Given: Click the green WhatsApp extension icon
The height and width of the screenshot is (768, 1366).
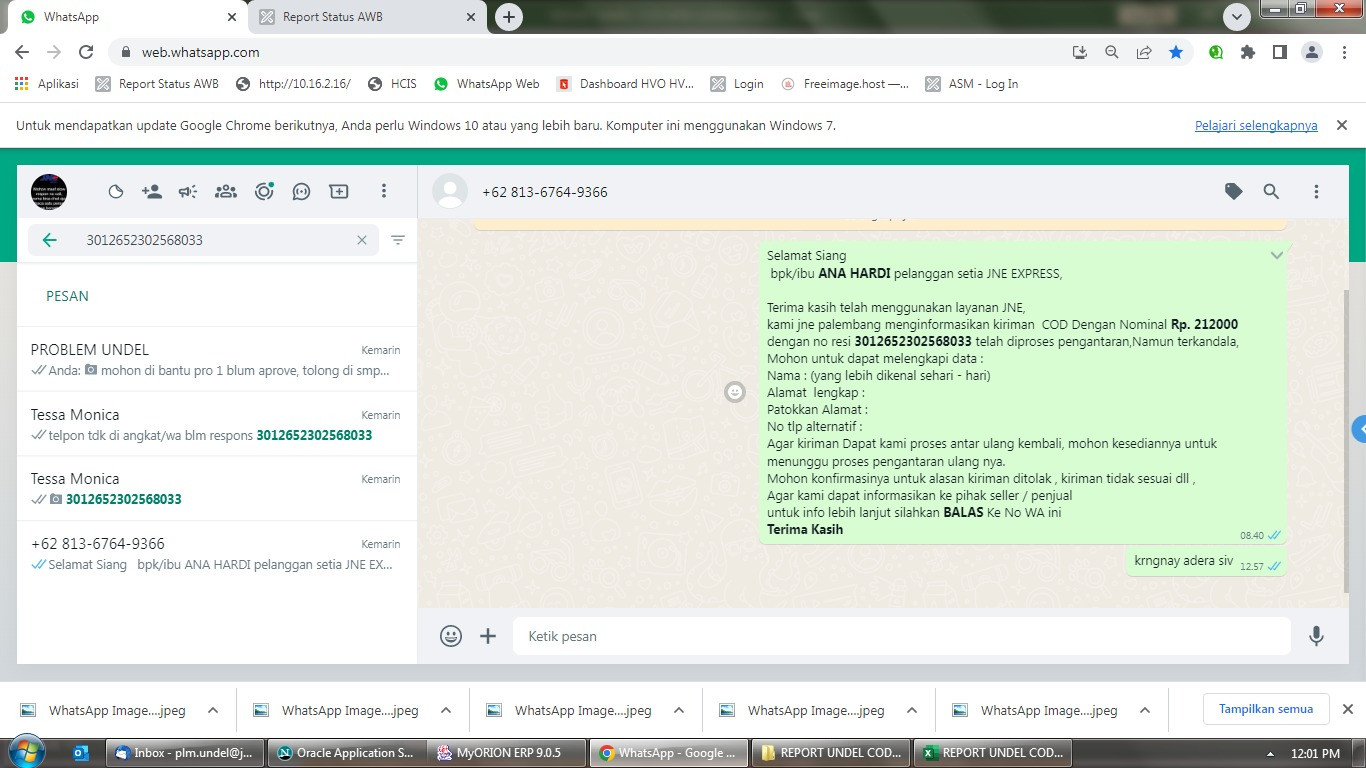Looking at the screenshot, I should tap(1216, 52).
